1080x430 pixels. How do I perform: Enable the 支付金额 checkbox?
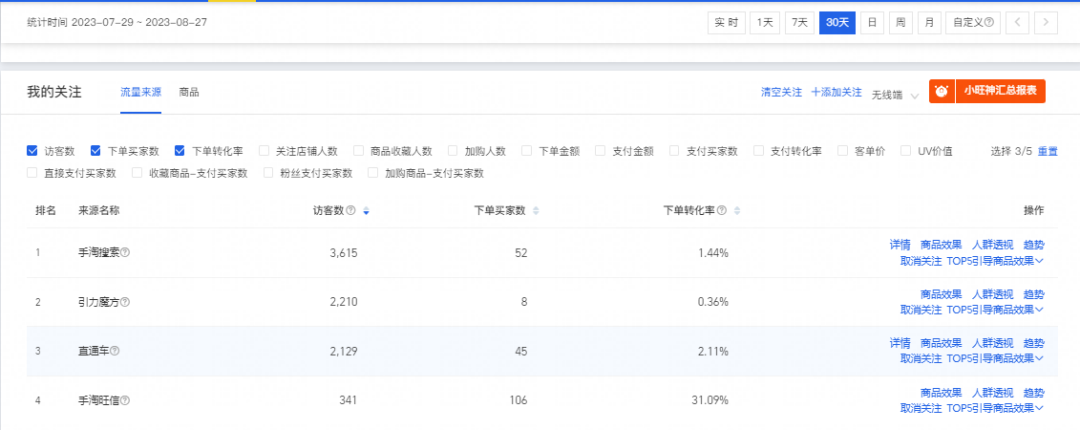[601, 151]
